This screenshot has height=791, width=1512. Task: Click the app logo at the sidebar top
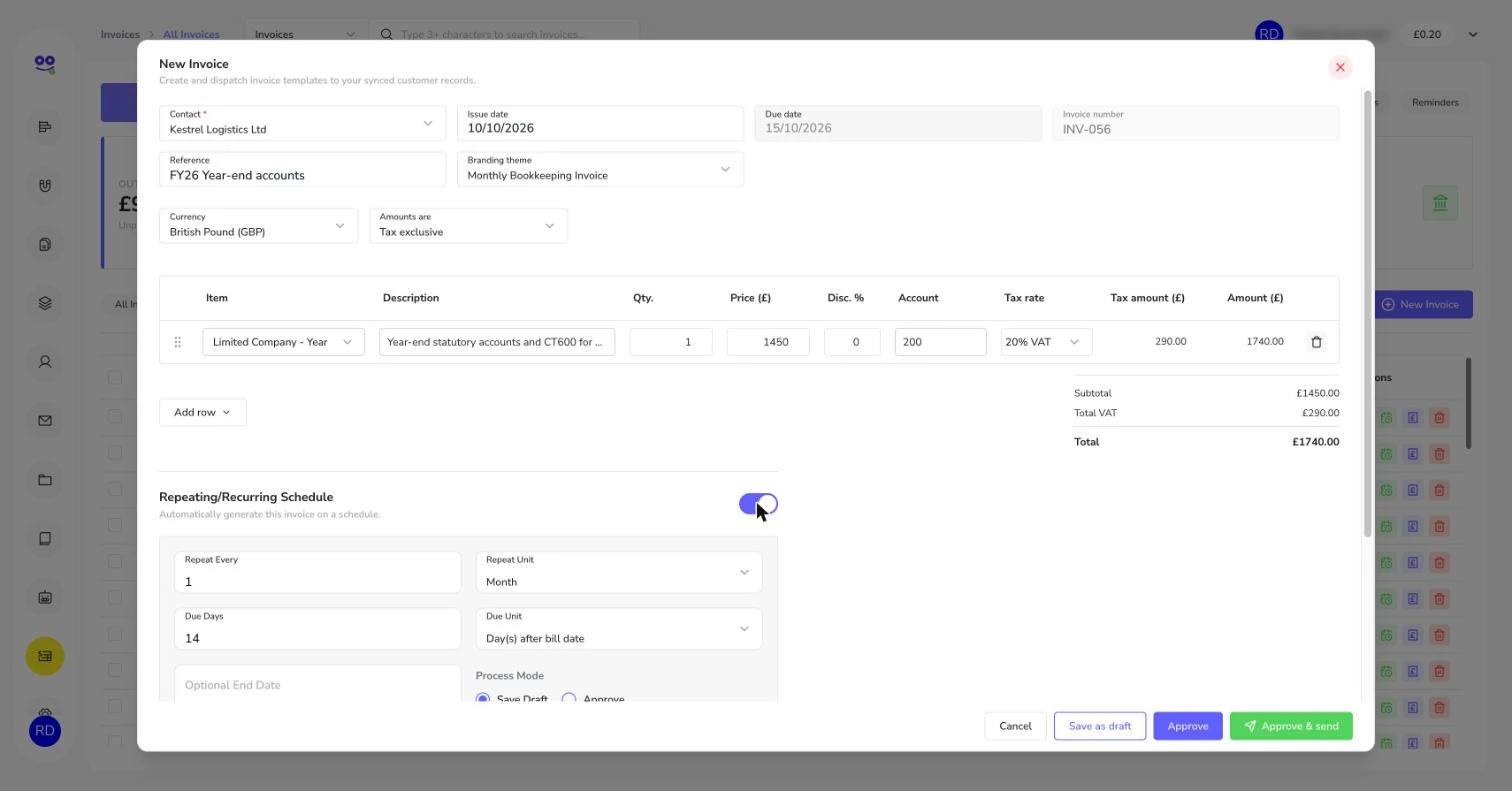tap(45, 64)
